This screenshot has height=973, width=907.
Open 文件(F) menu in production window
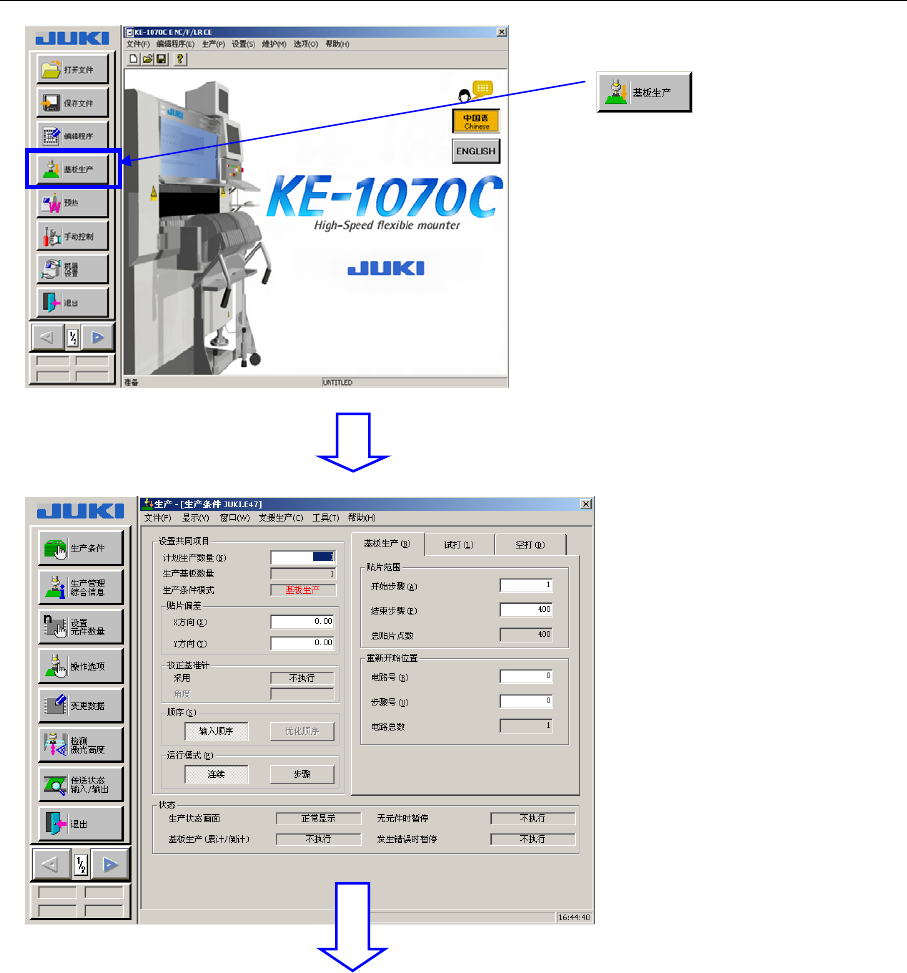(x=158, y=518)
